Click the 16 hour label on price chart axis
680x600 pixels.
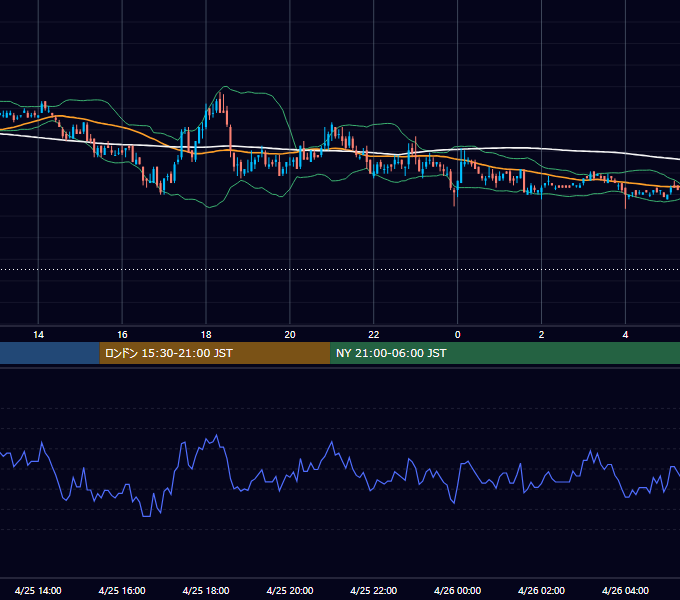[x=122, y=335]
